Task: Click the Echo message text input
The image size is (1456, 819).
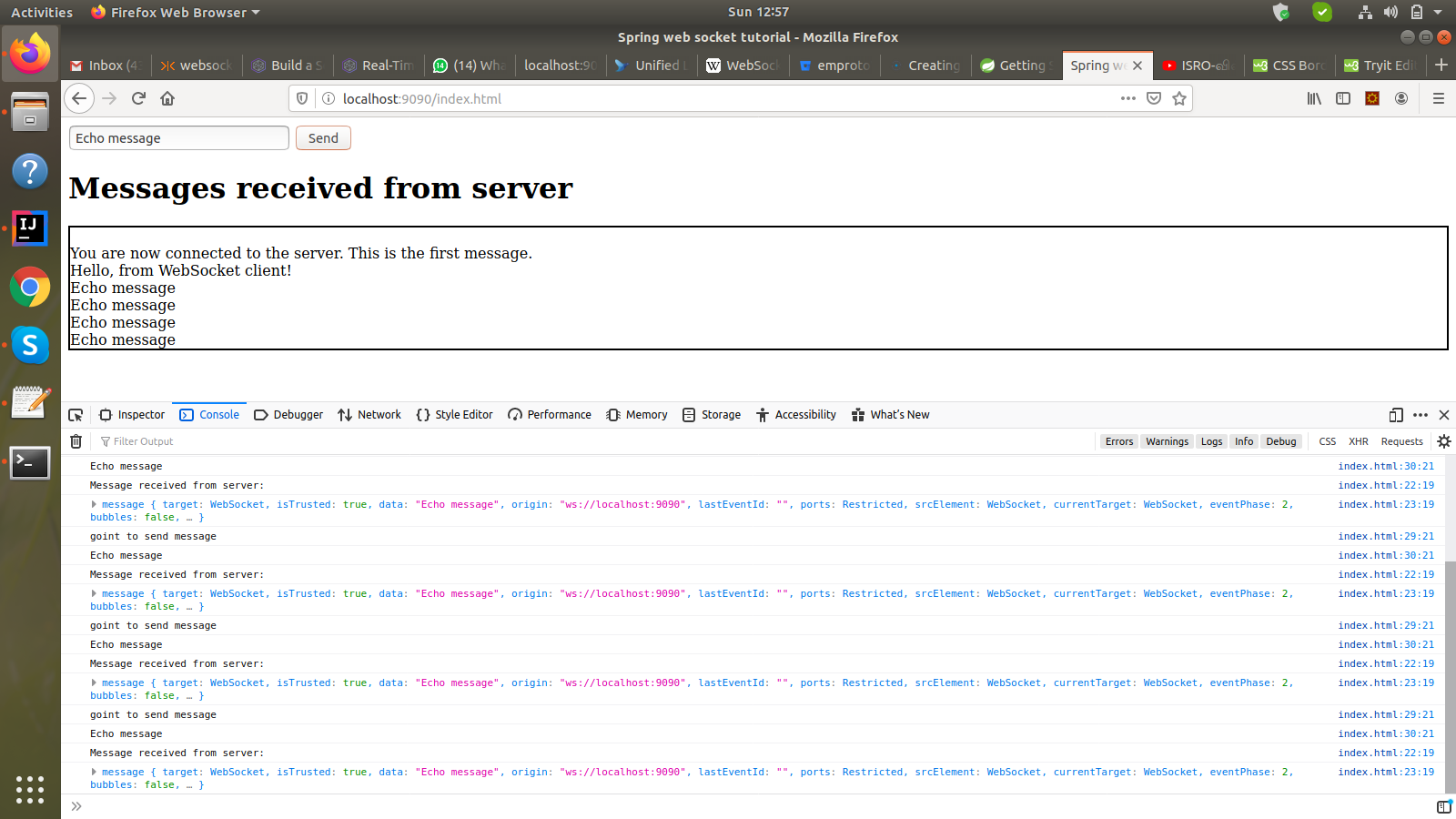Action: coord(179,138)
